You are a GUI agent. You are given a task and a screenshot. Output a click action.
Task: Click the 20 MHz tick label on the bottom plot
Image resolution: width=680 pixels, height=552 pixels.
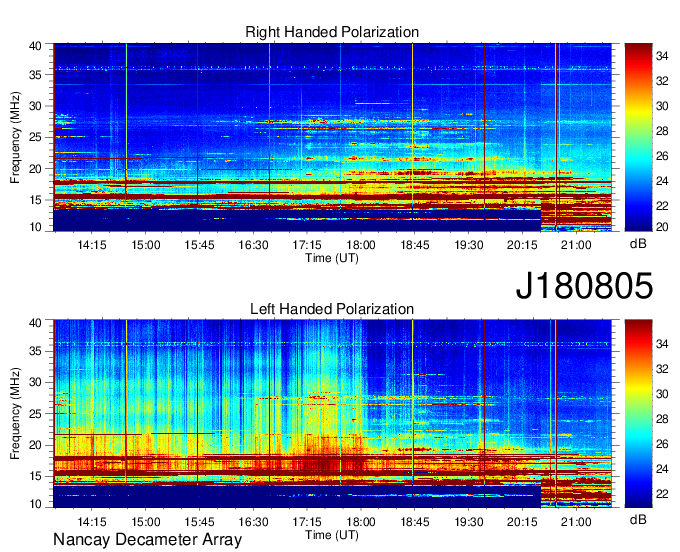pos(36,445)
